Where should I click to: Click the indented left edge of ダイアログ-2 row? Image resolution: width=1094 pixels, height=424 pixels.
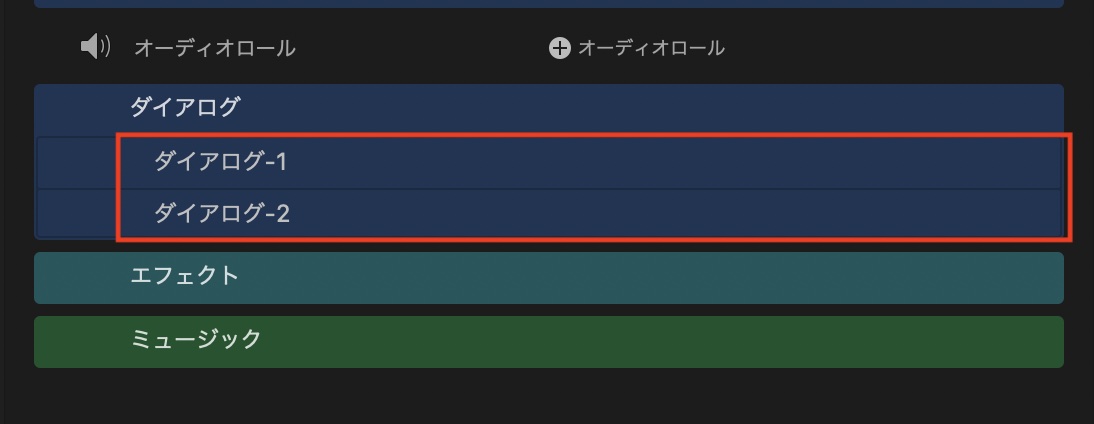(x=77, y=214)
